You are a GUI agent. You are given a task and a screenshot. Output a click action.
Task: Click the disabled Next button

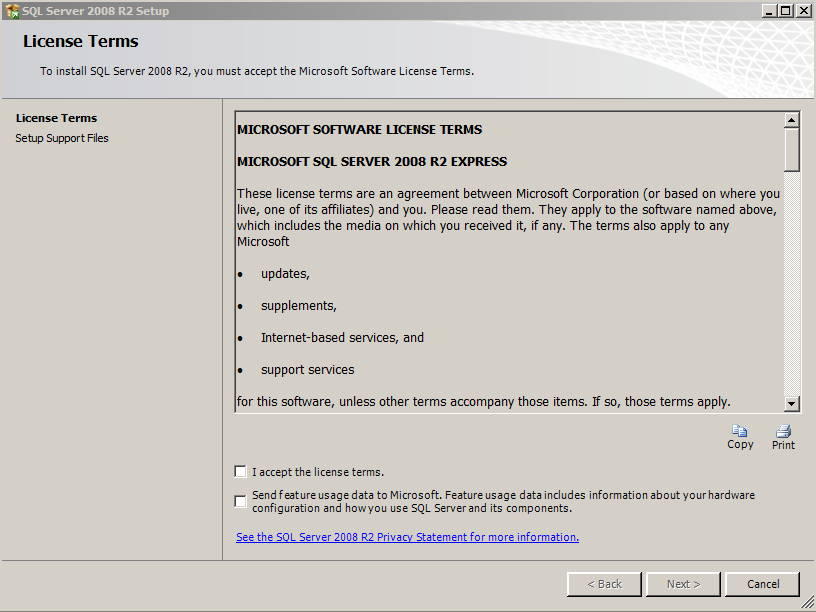point(683,584)
